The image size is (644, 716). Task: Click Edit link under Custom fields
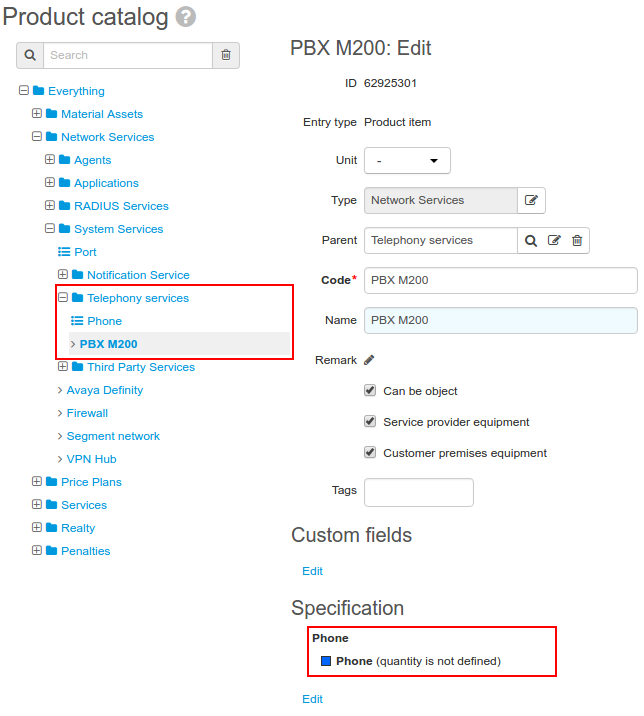click(x=312, y=571)
